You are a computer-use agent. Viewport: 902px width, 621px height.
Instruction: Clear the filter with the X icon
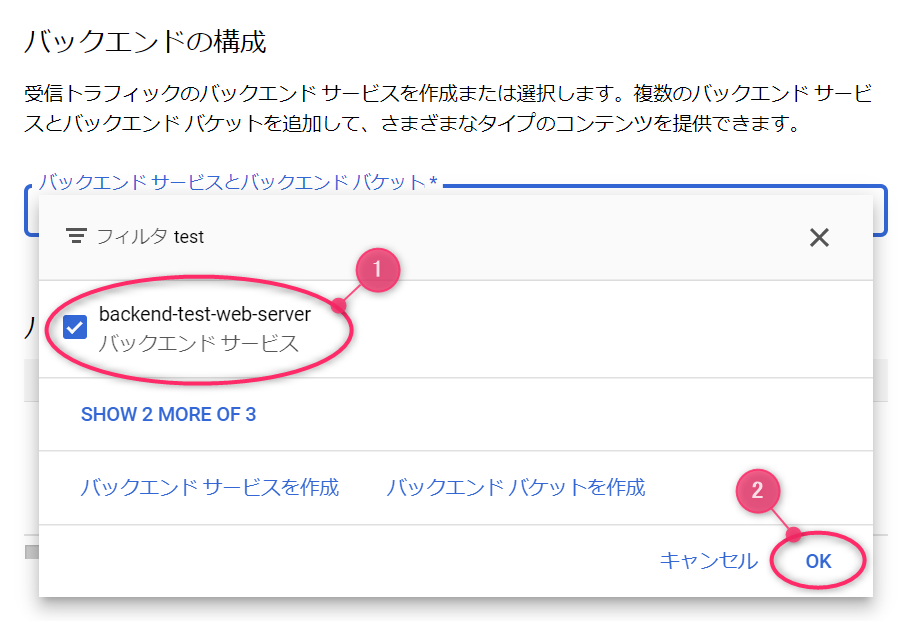tap(819, 237)
